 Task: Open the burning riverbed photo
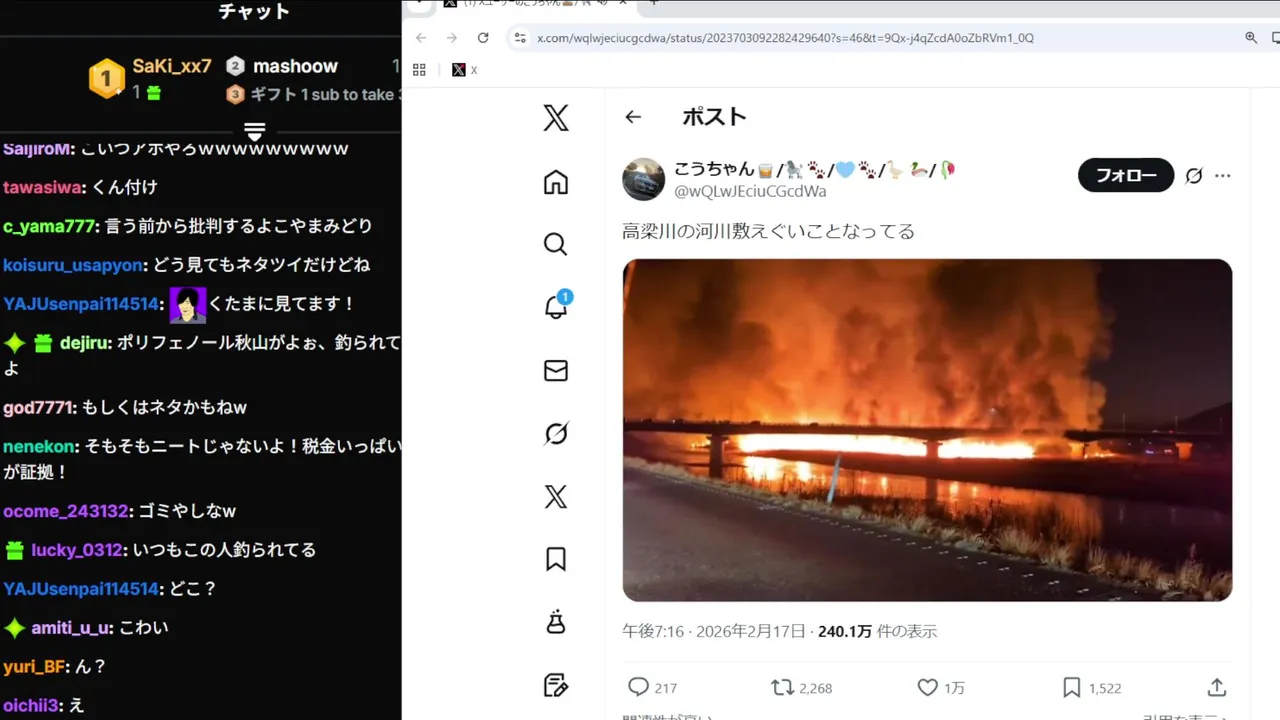(x=927, y=430)
